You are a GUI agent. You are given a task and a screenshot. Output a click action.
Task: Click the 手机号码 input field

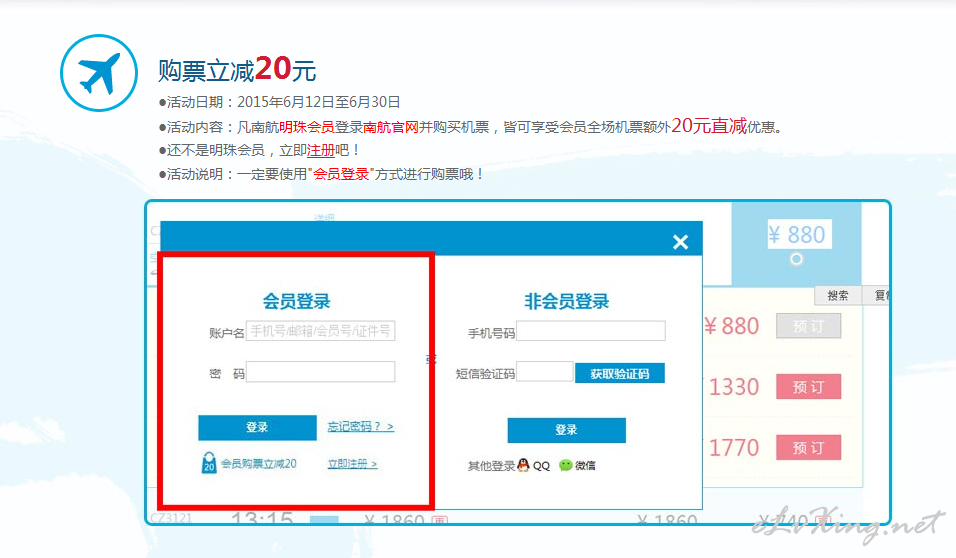point(591,331)
